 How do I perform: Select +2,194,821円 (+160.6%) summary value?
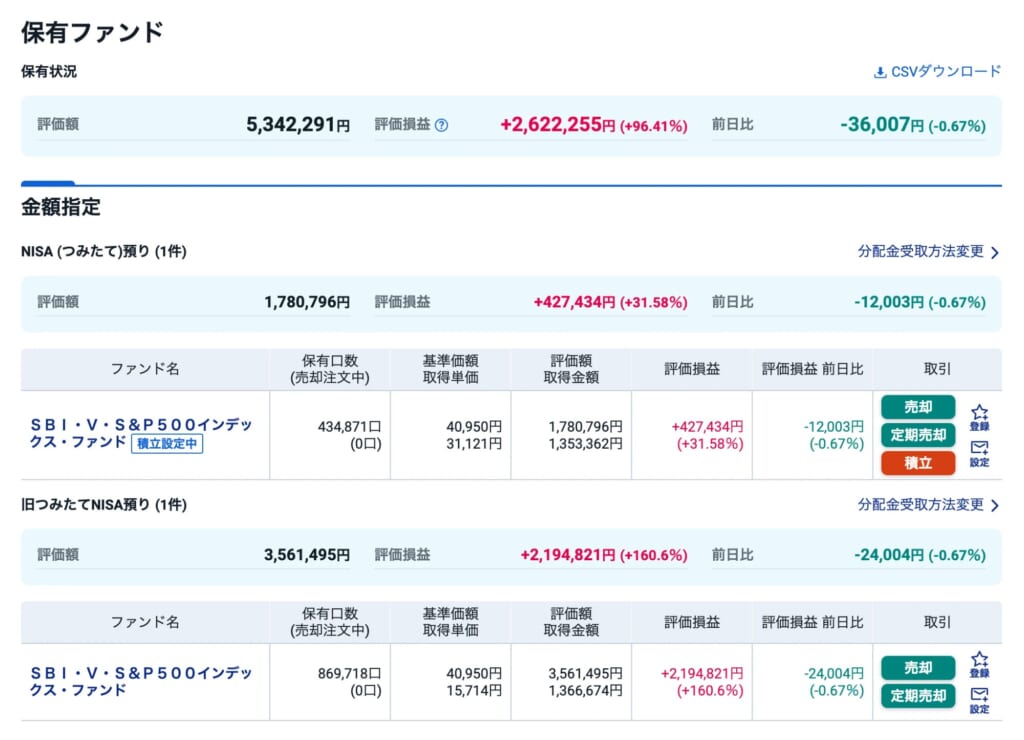click(604, 555)
